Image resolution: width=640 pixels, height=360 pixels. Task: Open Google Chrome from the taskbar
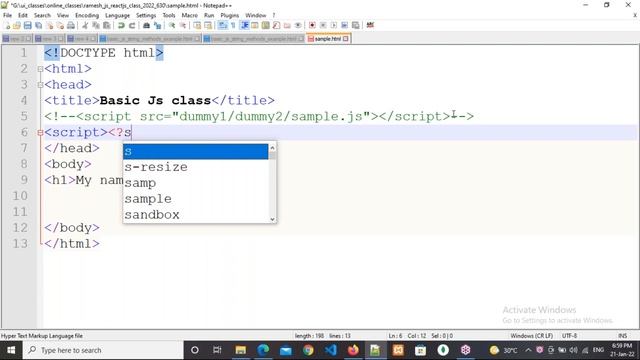308,350
